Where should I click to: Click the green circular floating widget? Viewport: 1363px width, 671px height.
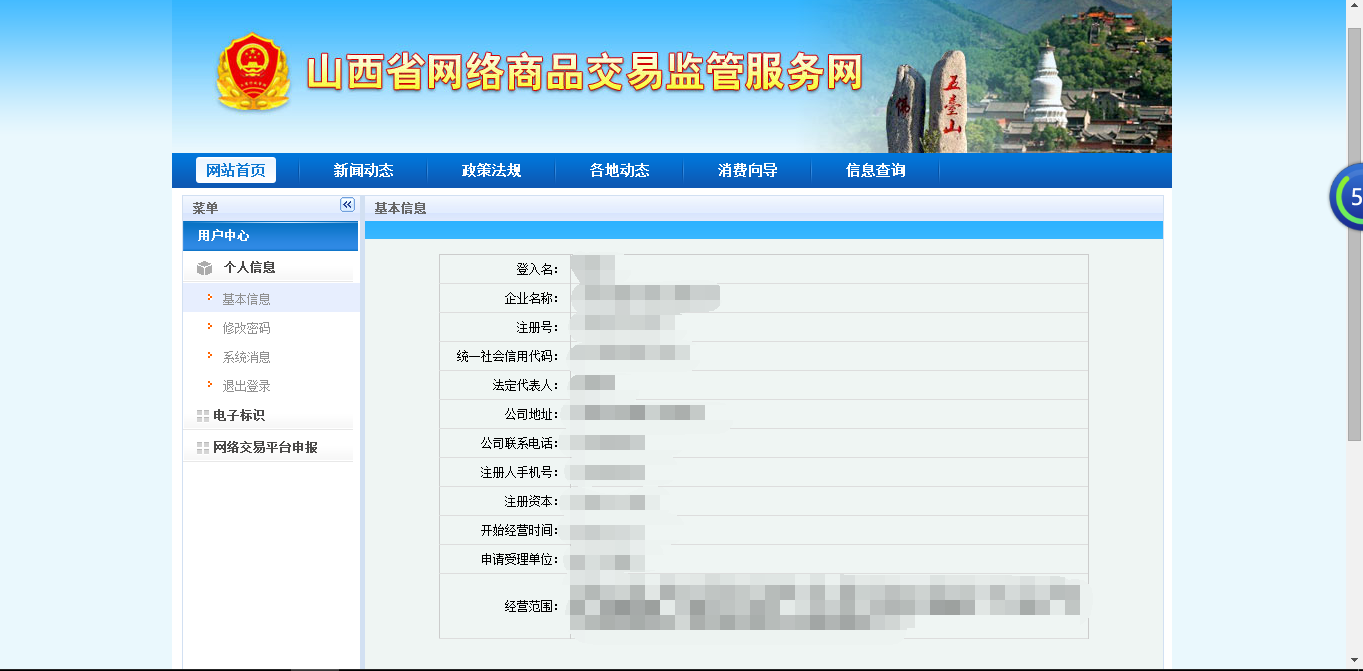(x=1347, y=197)
